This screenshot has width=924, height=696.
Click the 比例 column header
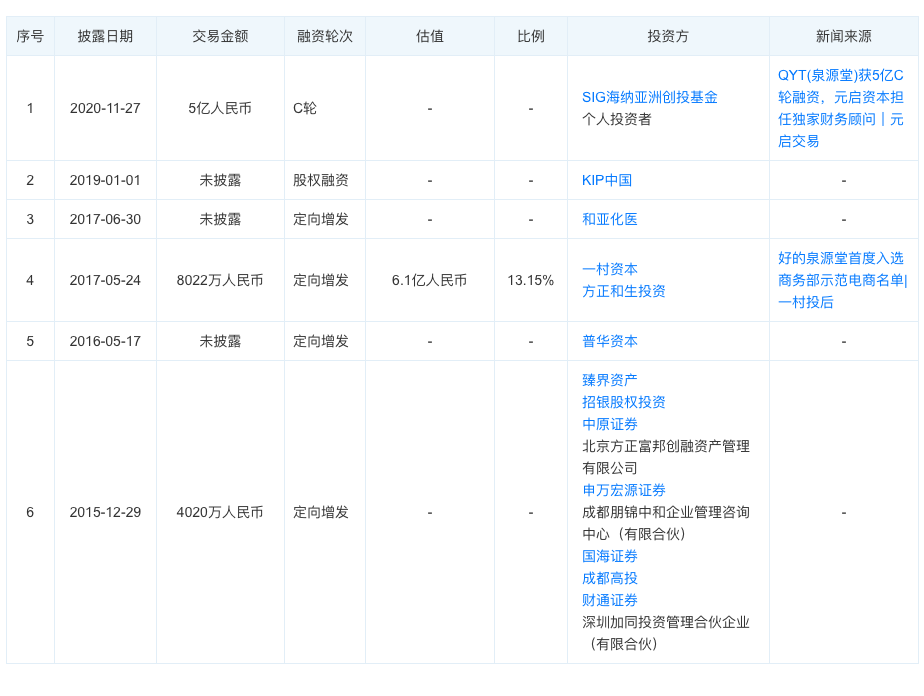click(x=530, y=37)
